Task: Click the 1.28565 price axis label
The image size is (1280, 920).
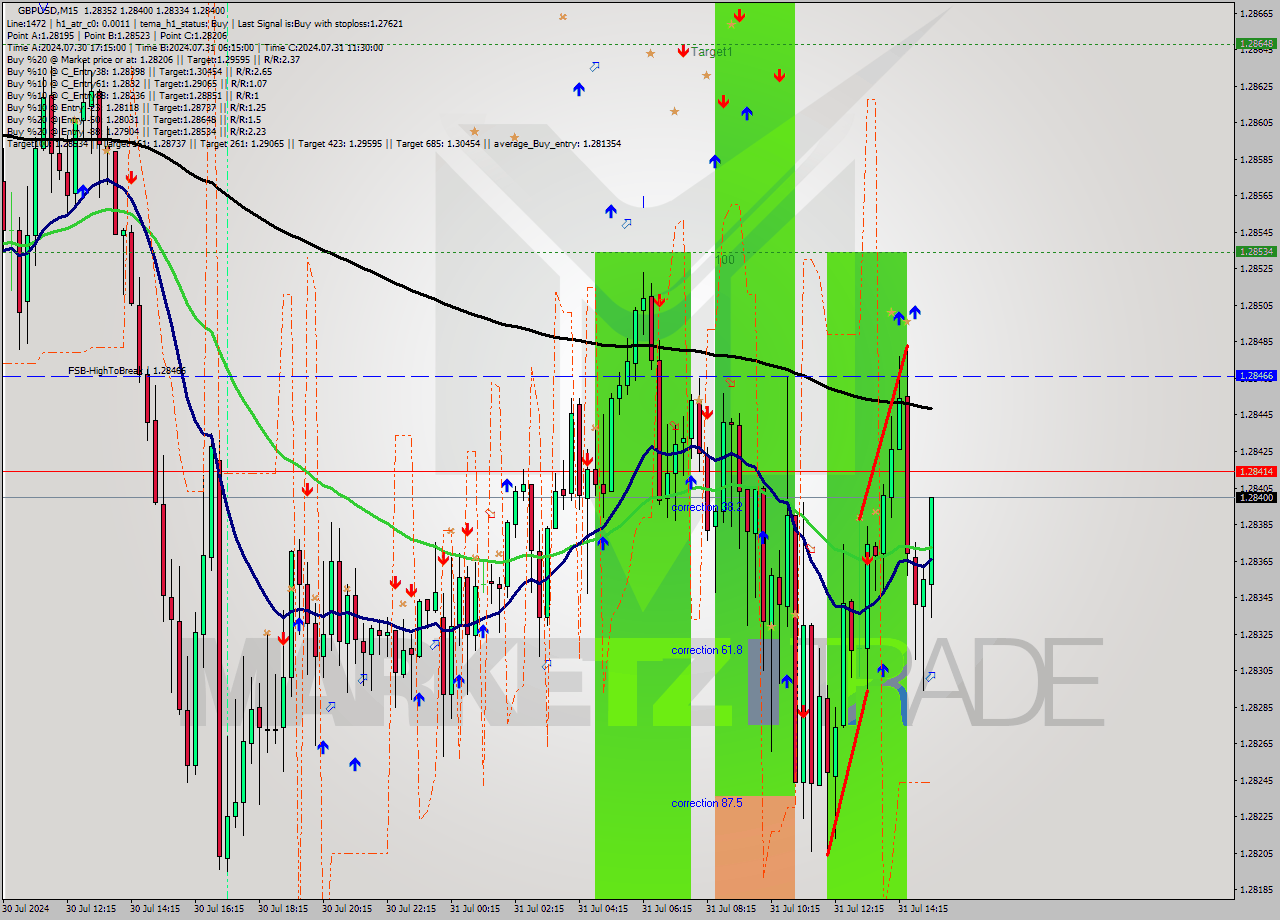Action: (x=1256, y=196)
